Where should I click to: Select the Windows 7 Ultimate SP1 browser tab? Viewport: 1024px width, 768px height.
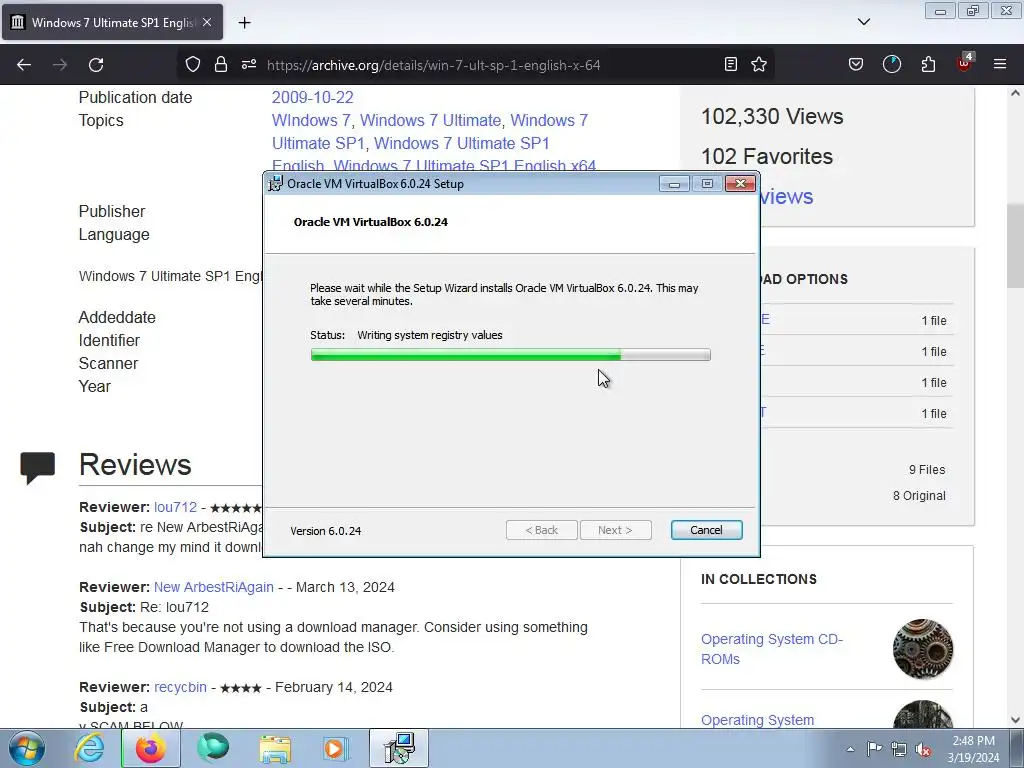pos(112,22)
